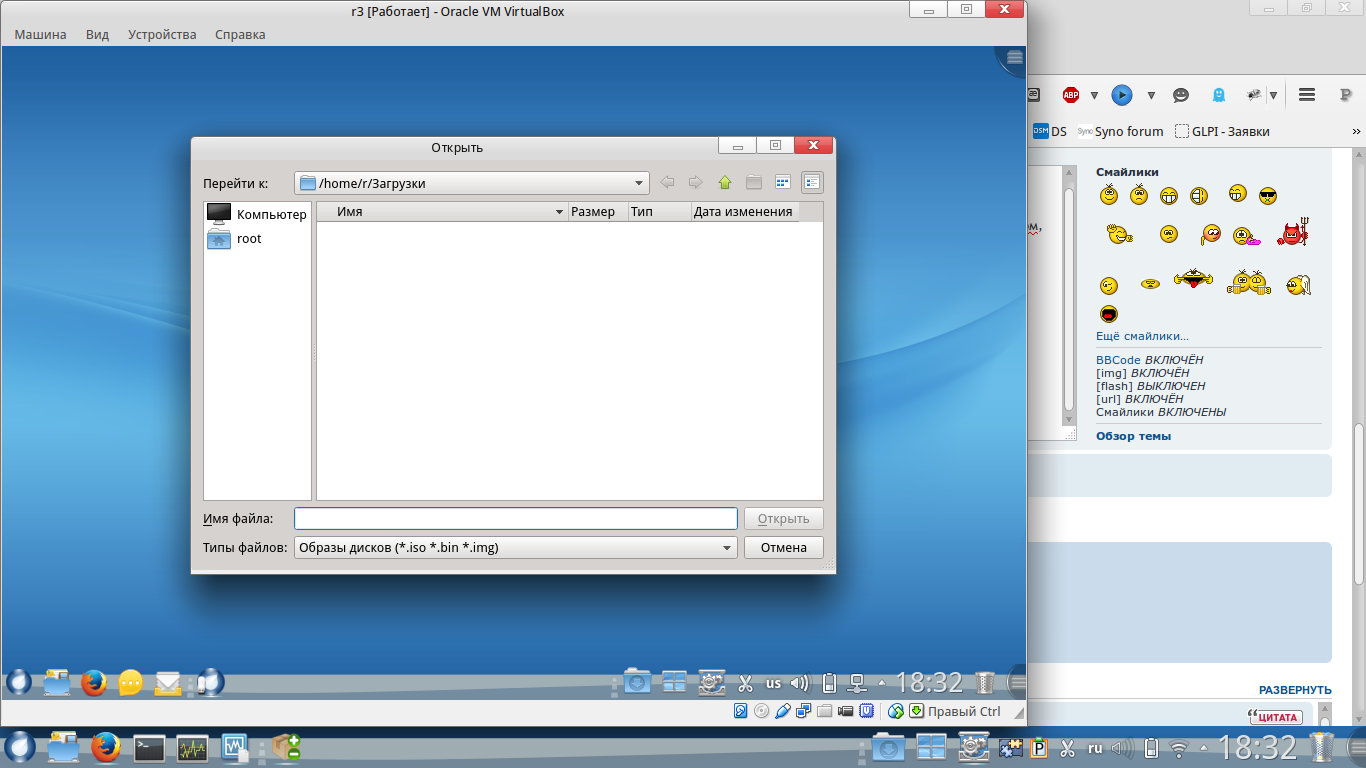This screenshot has height=768, width=1366.
Task: Open the host terminal from the bottom panel
Action: click(x=149, y=748)
